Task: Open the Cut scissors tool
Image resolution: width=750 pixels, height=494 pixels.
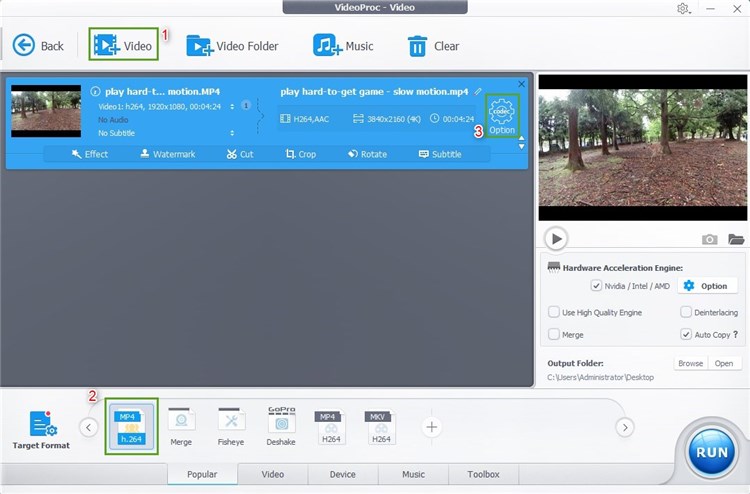Action: pos(240,154)
